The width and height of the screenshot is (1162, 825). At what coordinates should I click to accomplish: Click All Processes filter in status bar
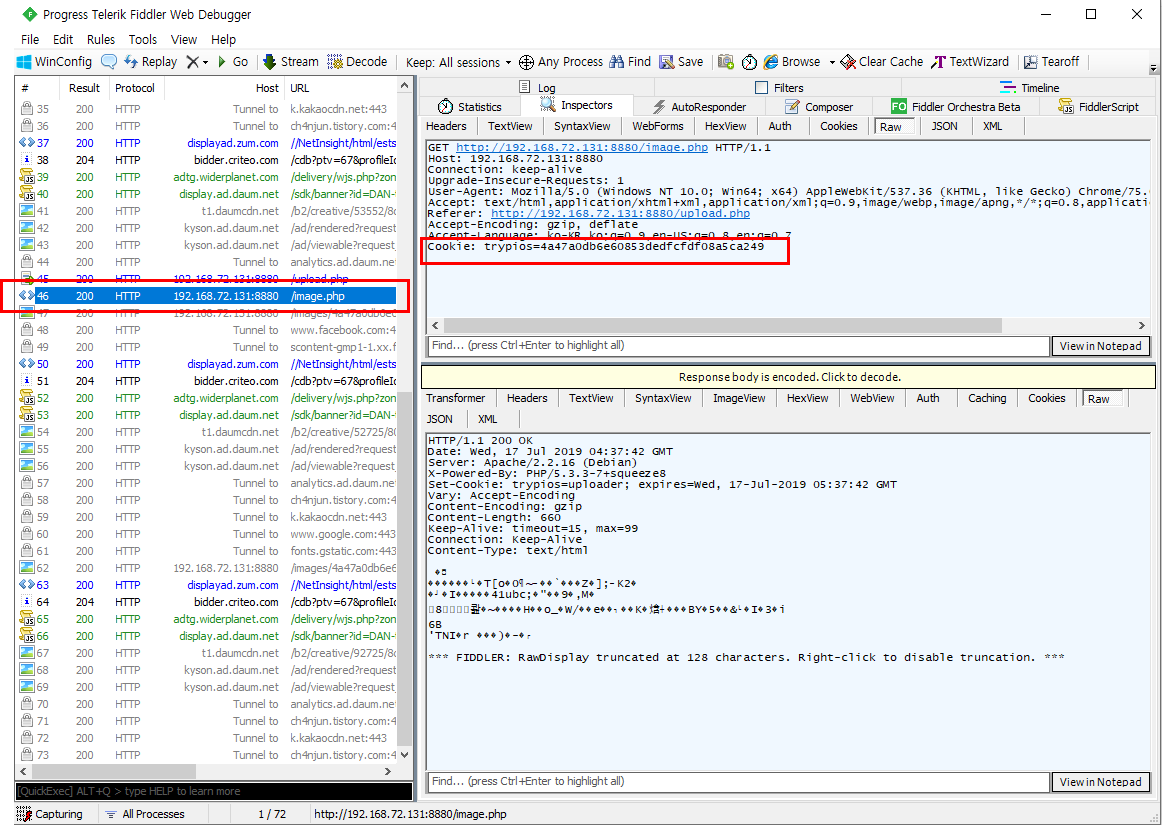click(x=145, y=814)
